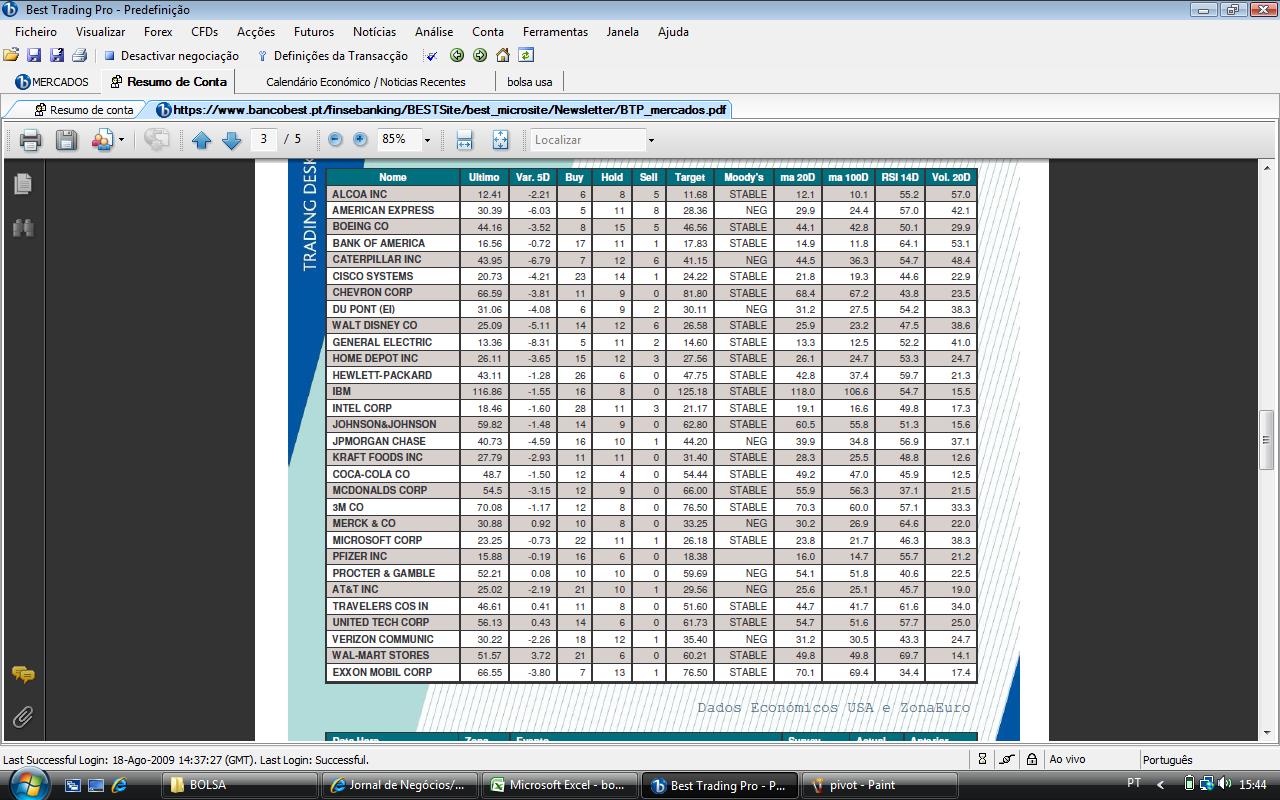Zoom out the PDF with the minus icon
Screen dimensions: 1280x800
point(336,140)
